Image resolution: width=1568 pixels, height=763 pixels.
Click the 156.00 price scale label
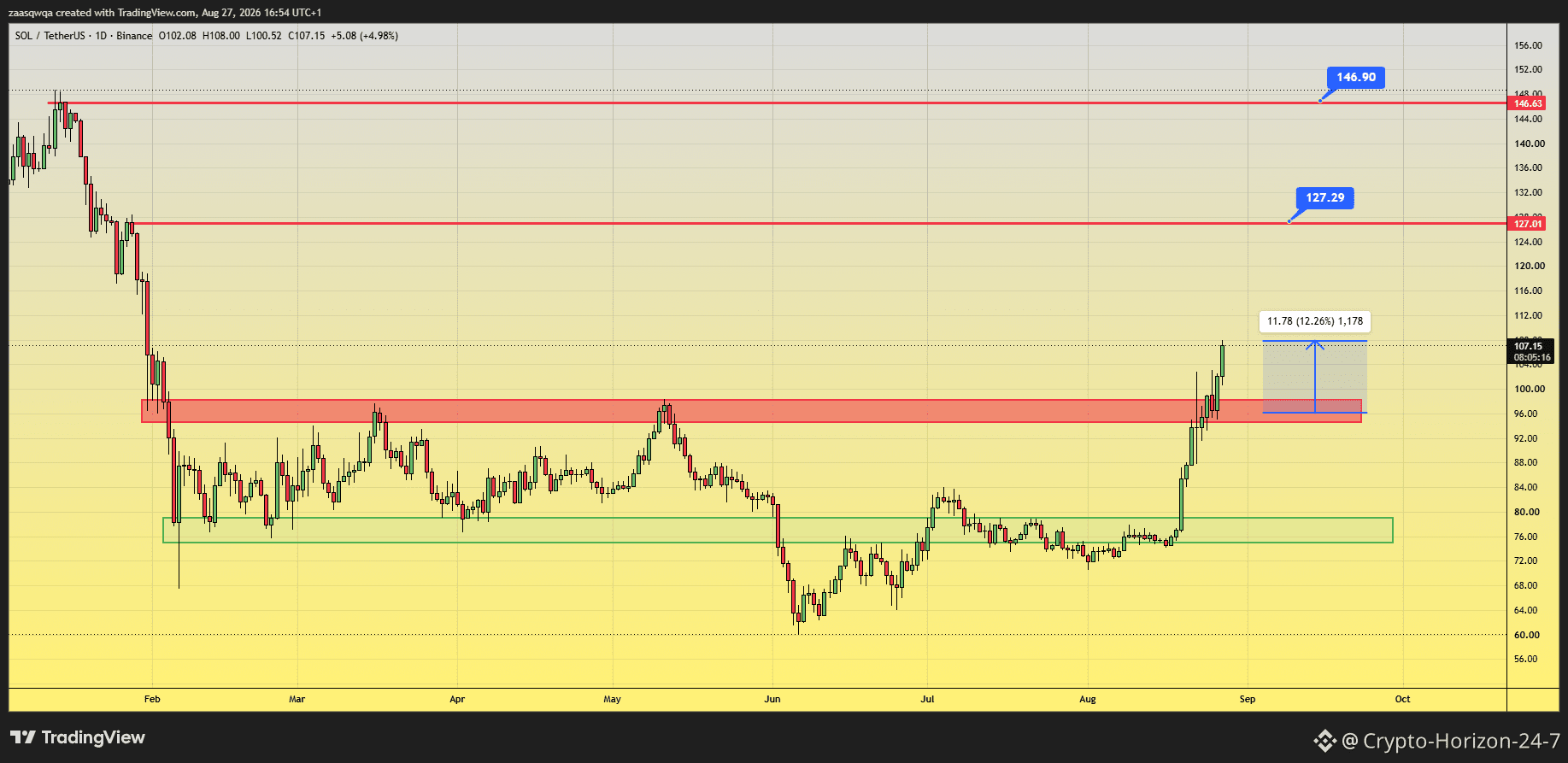click(1529, 45)
